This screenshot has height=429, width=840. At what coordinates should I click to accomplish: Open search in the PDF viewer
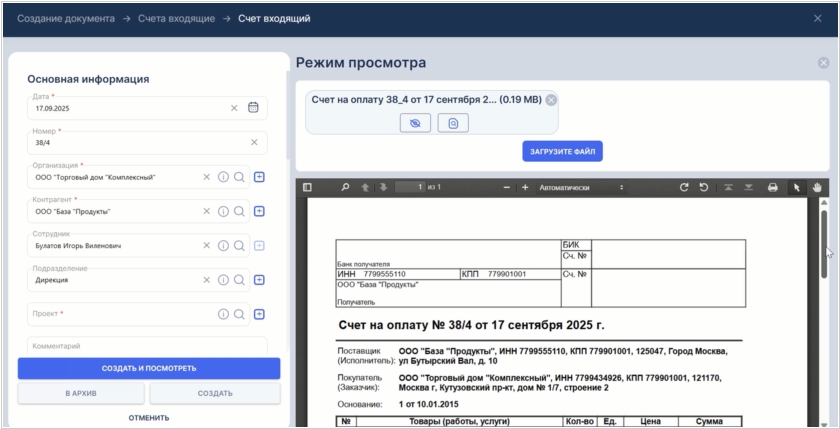(x=345, y=187)
